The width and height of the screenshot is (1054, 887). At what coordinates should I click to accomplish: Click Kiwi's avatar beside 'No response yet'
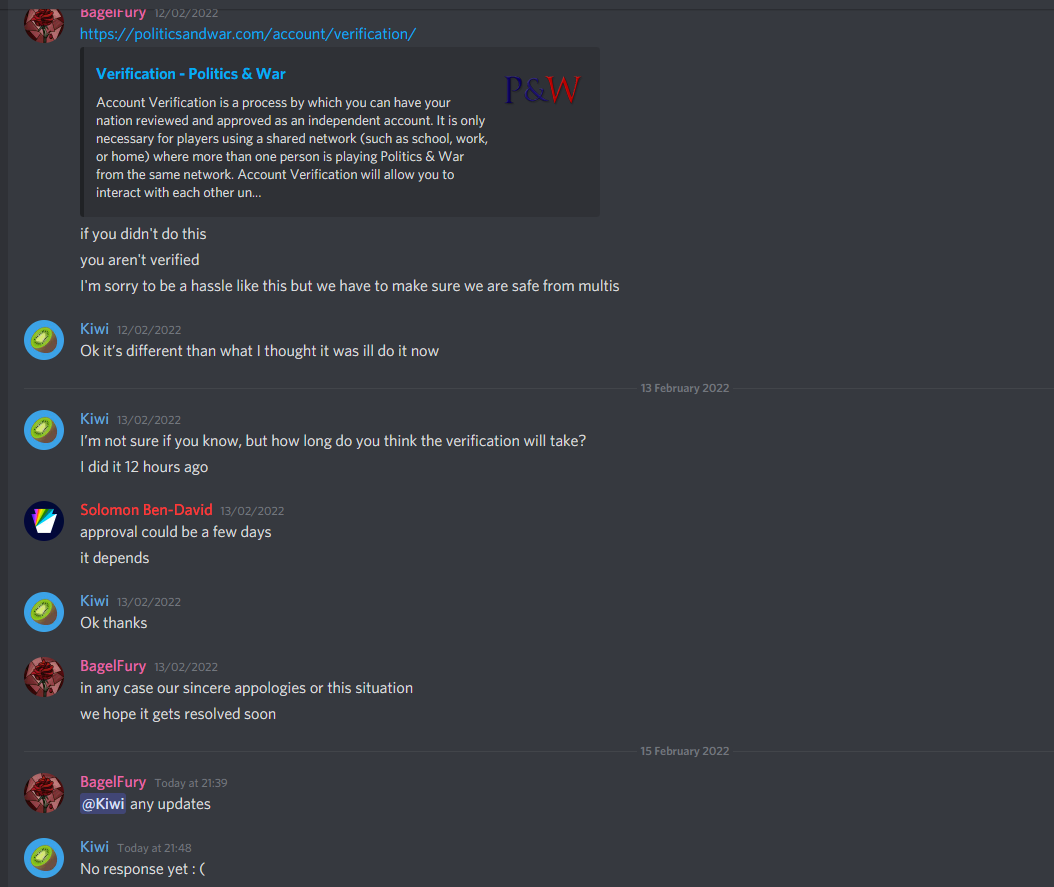point(44,858)
